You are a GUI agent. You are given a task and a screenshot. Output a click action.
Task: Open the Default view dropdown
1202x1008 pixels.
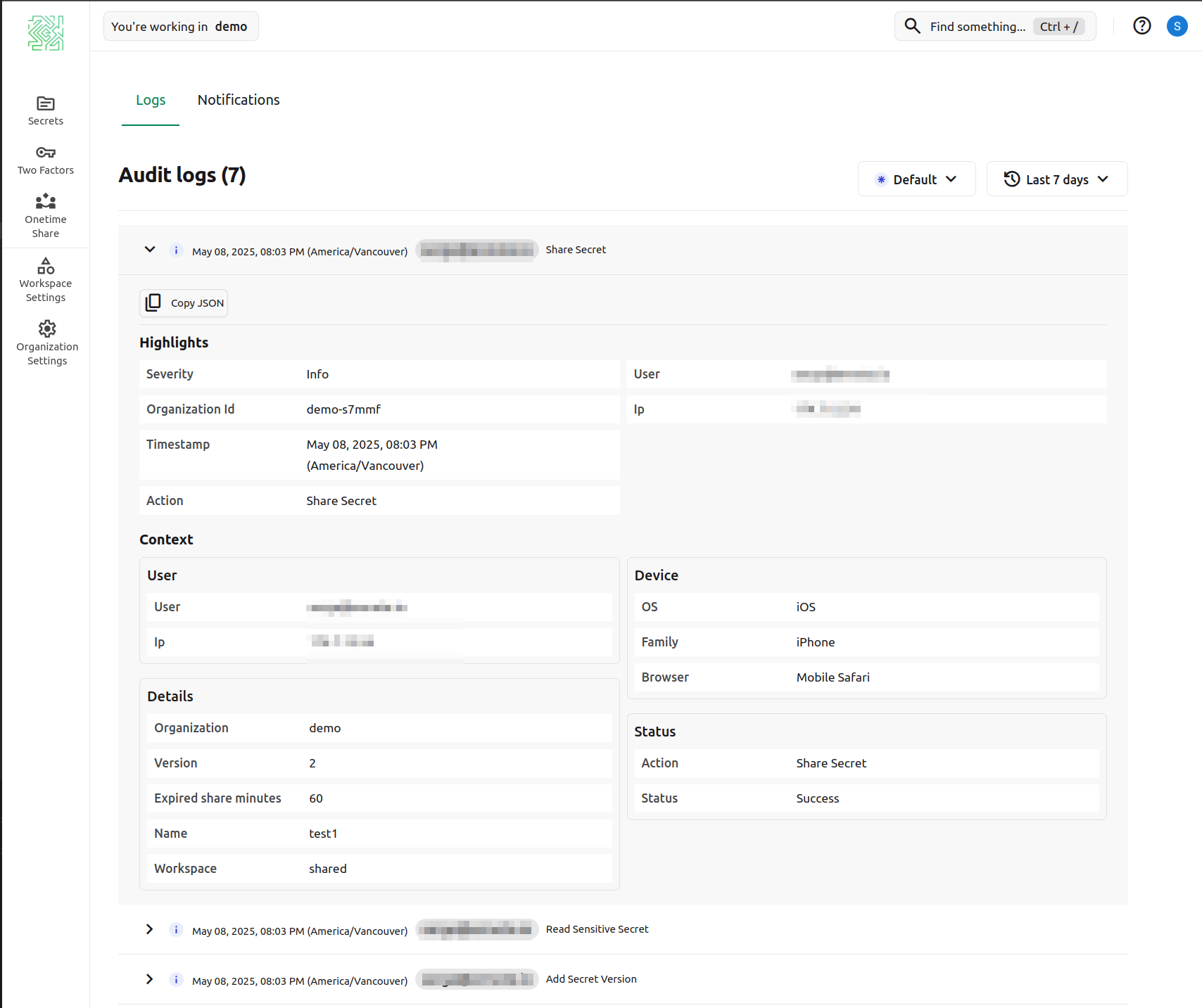[916, 179]
